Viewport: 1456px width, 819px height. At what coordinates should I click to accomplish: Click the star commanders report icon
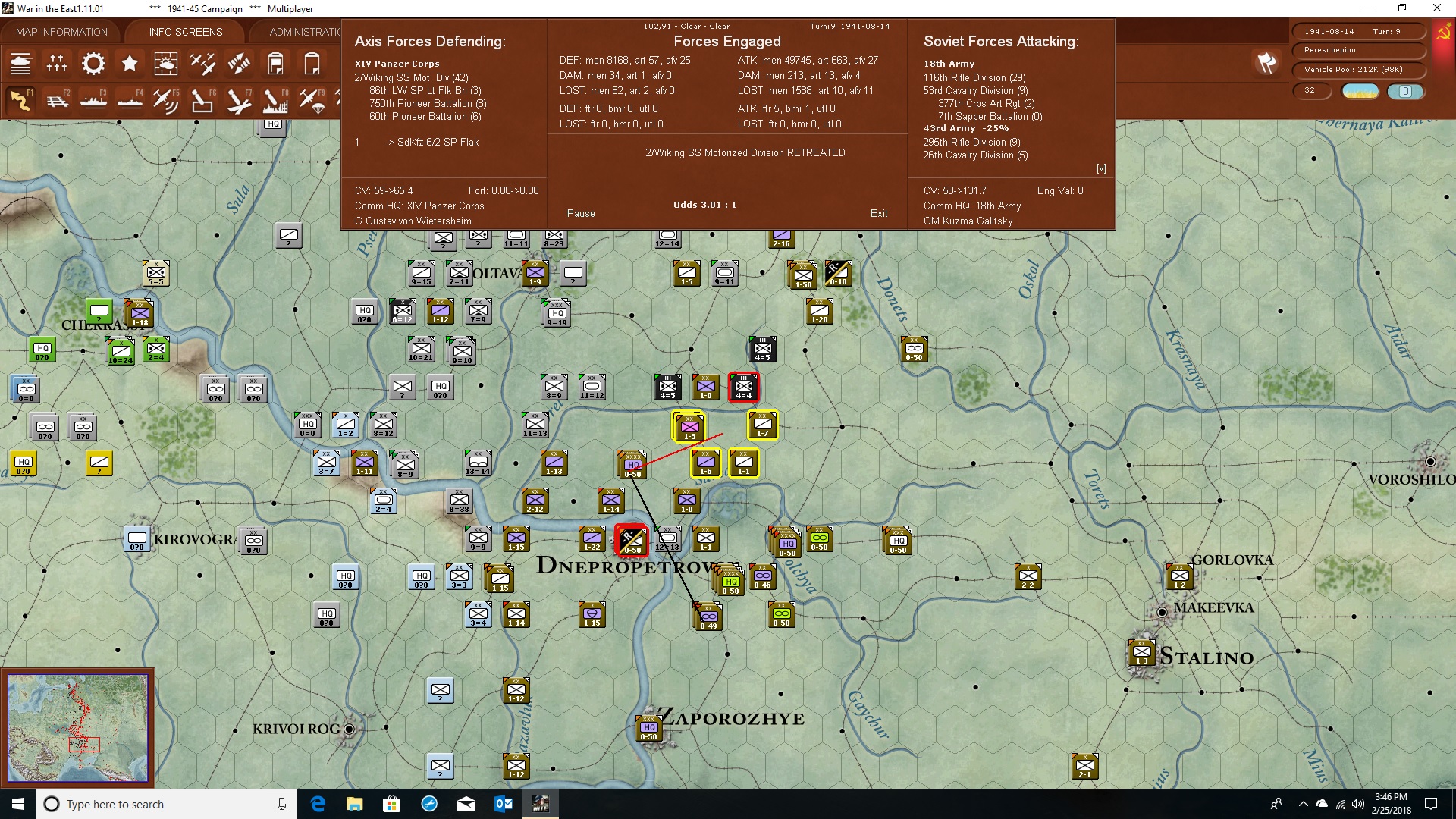point(130,64)
